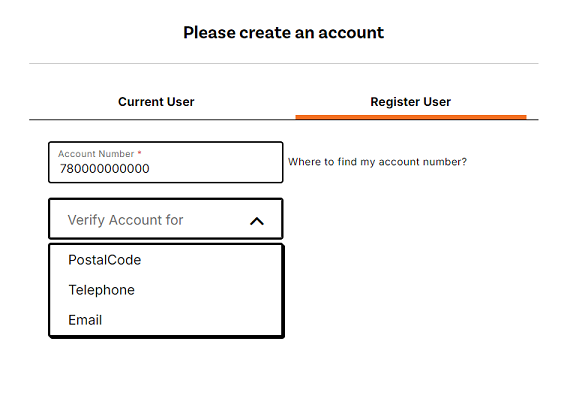Click the Please create an account heading
The image size is (567, 411).
click(x=284, y=33)
